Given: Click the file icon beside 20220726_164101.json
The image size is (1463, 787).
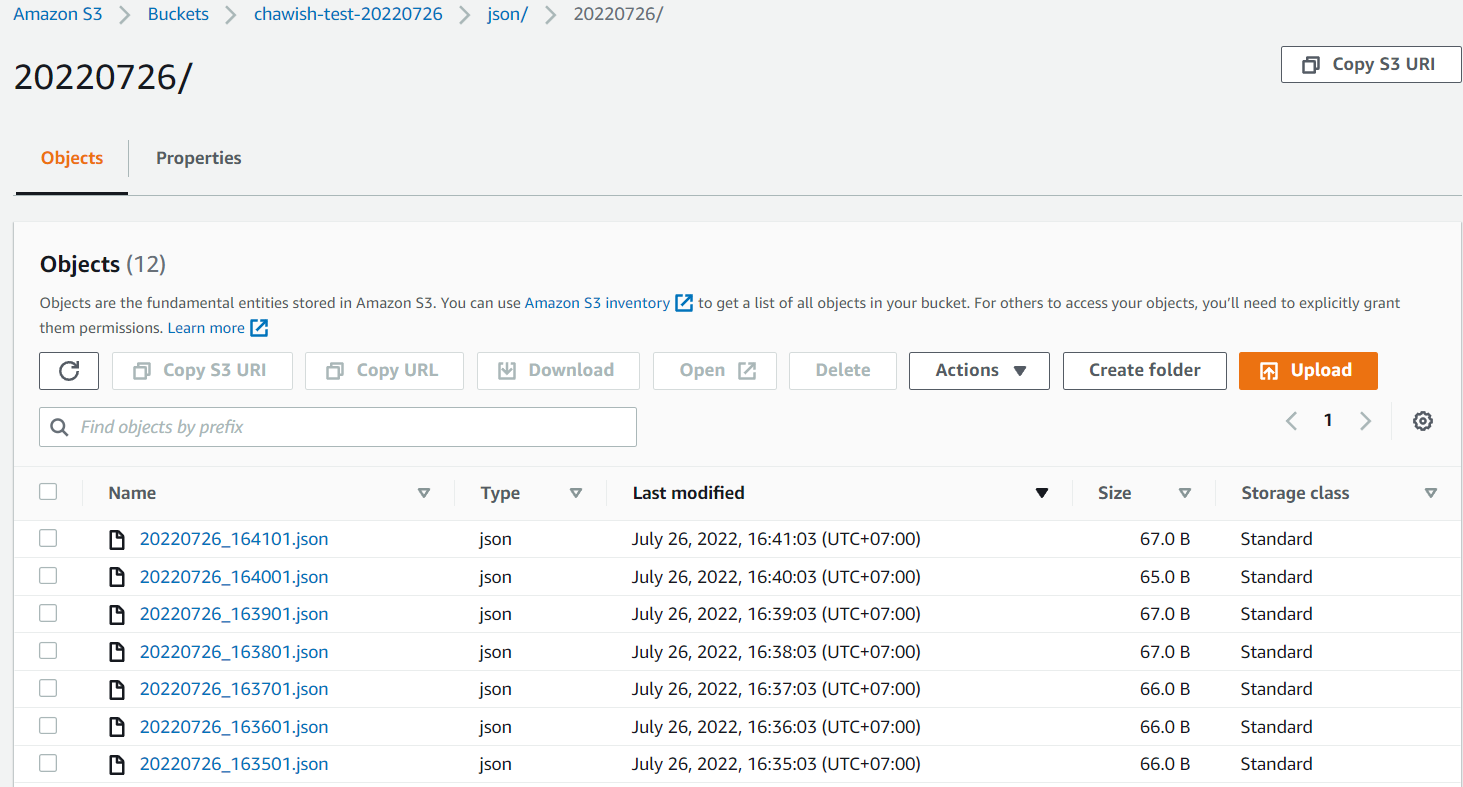Looking at the screenshot, I should (117, 538).
